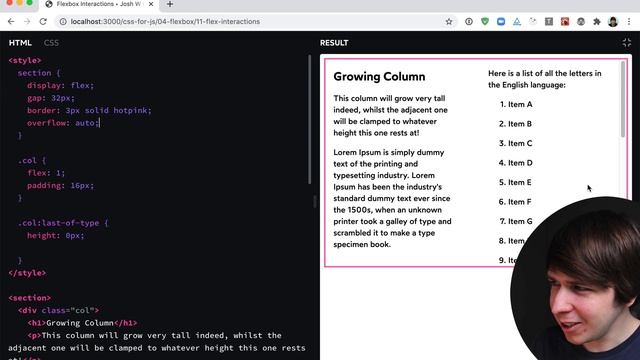Viewport: 640px width, 360px height.
Task: Click the "flex: 1;" code line
Action: click(x=46, y=173)
